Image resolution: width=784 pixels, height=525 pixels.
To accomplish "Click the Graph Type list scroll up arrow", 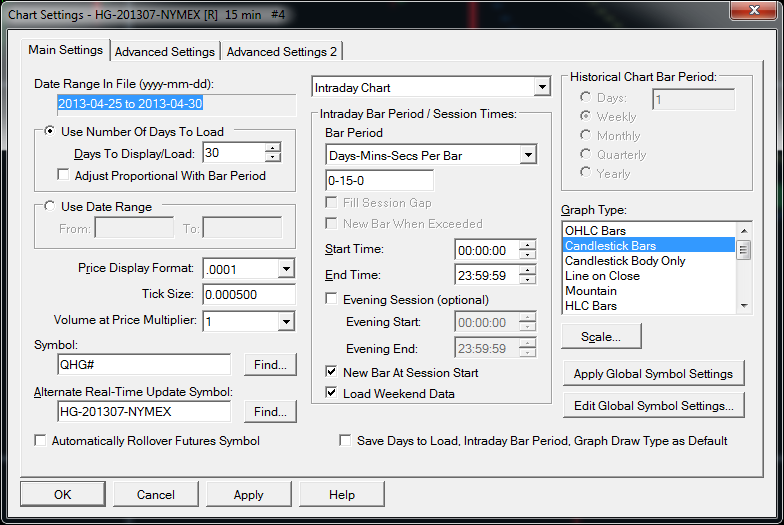I will [x=744, y=230].
